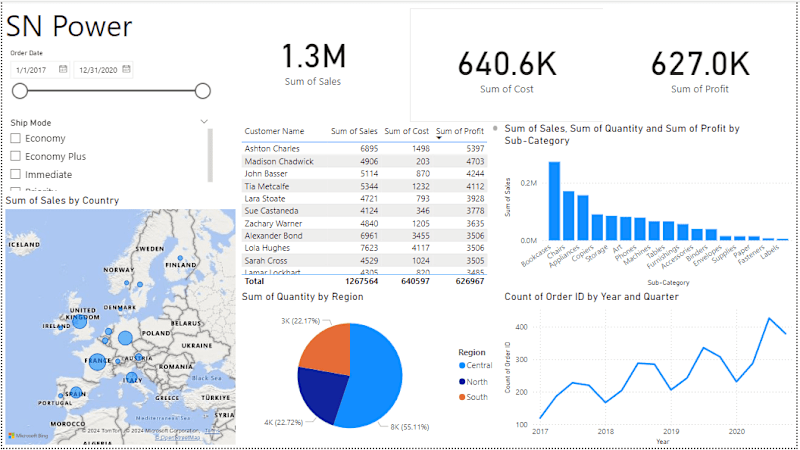Click the left Order Date slider handle
Viewport: 800px width, 450px height.
pyautogui.click(x=20, y=91)
